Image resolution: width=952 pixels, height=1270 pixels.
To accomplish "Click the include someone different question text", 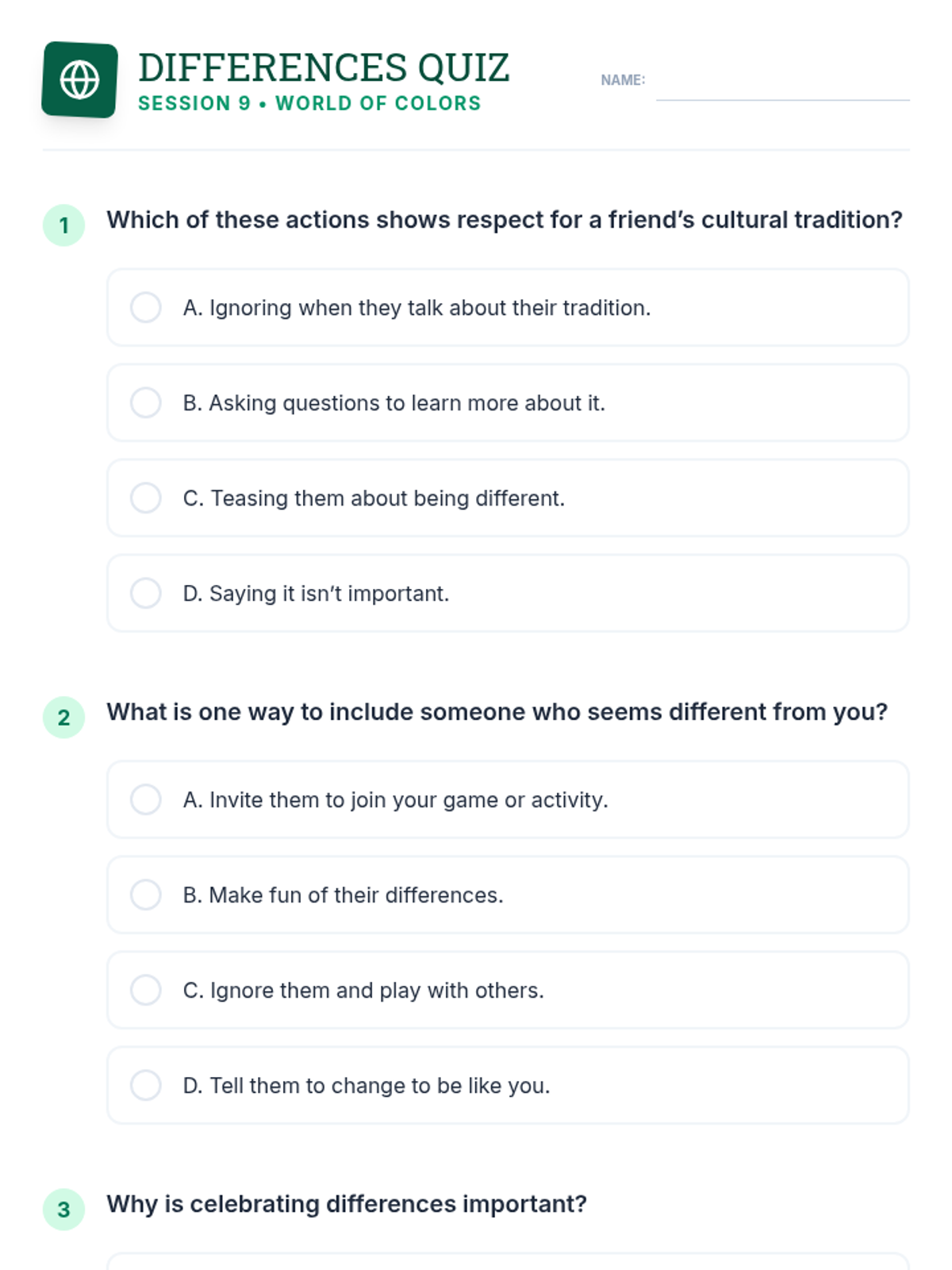I will 497,712.
